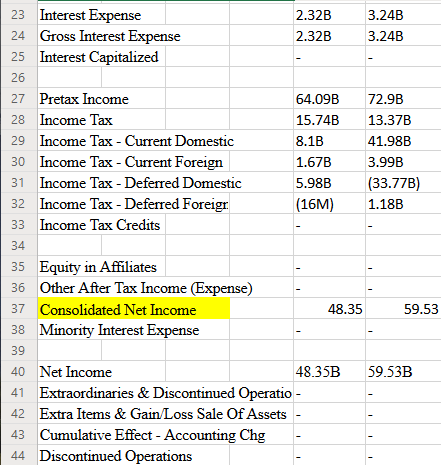This screenshot has height=465, width=441.
Task: Select the 'Income Tax Credits' cell
Action: [x=101, y=225]
